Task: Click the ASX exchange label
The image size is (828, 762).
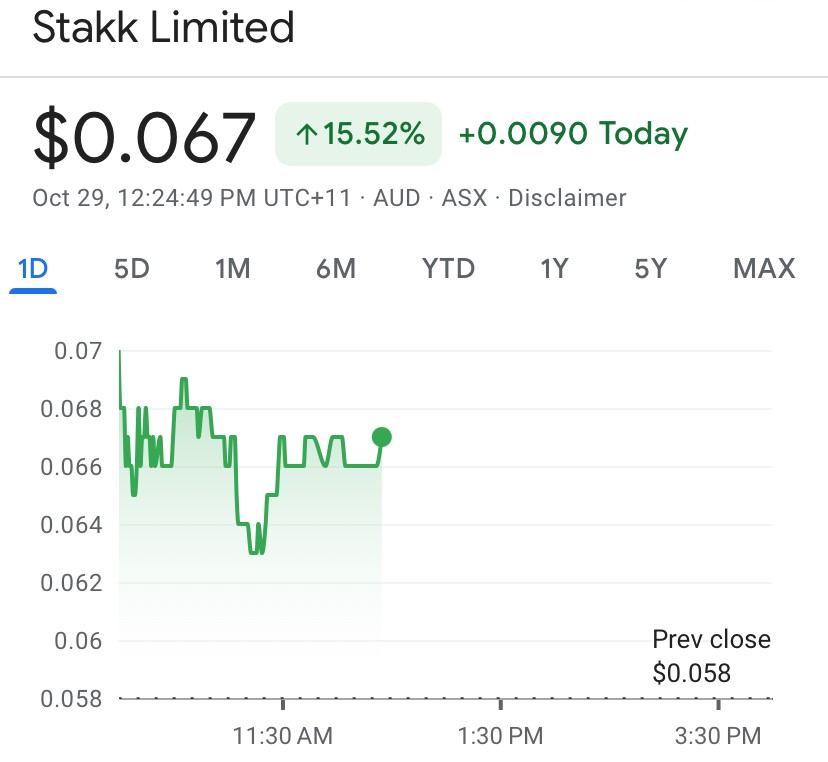Action: (x=464, y=198)
